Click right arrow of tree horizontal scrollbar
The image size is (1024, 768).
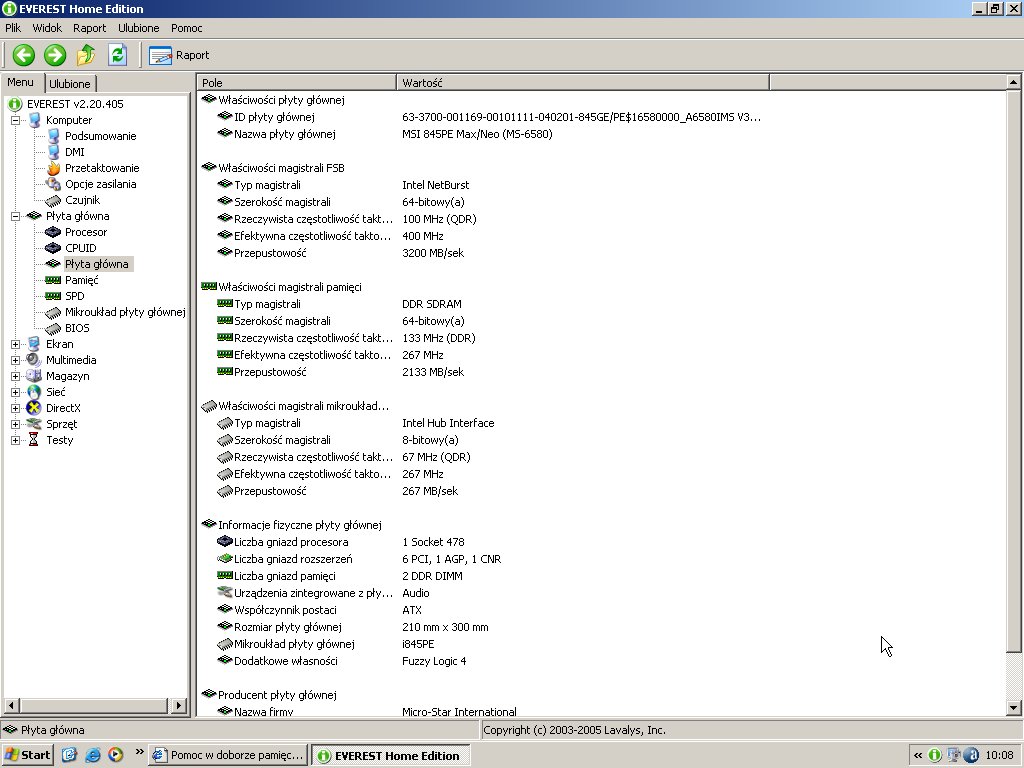tap(178, 705)
